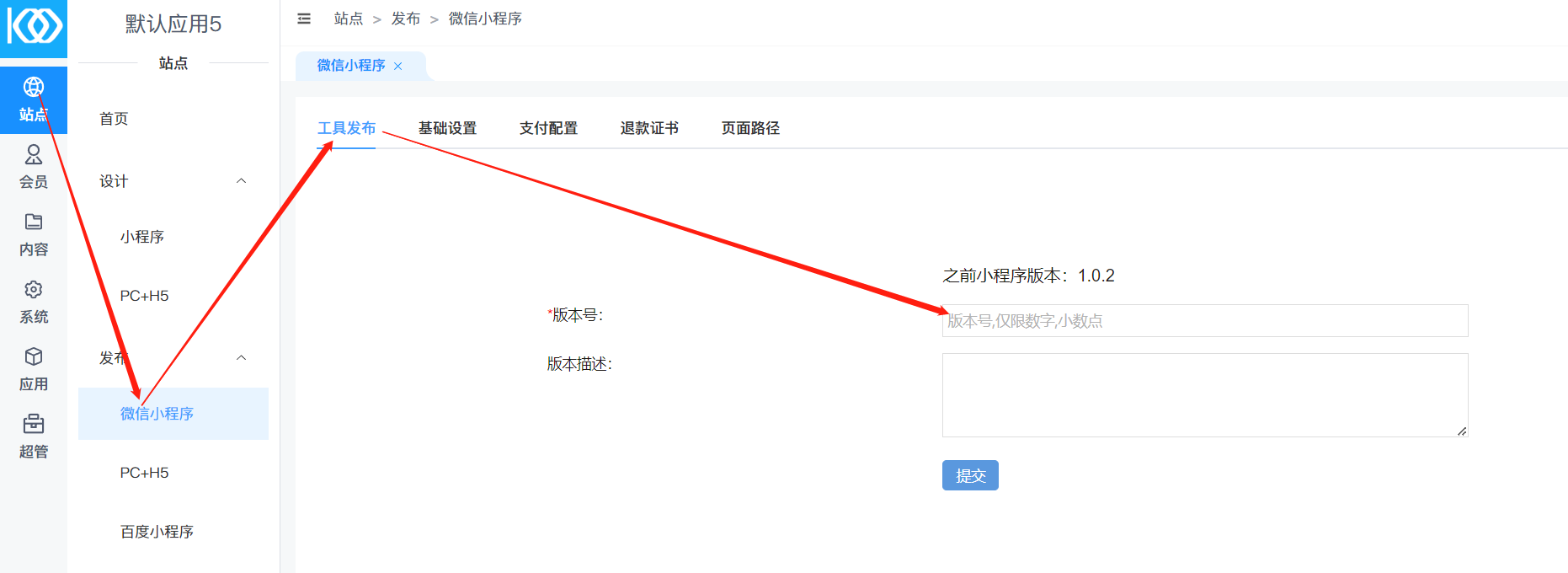Switch to the 工具发布 tab
Viewport: 1568px width, 573px height.
(346, 128)
